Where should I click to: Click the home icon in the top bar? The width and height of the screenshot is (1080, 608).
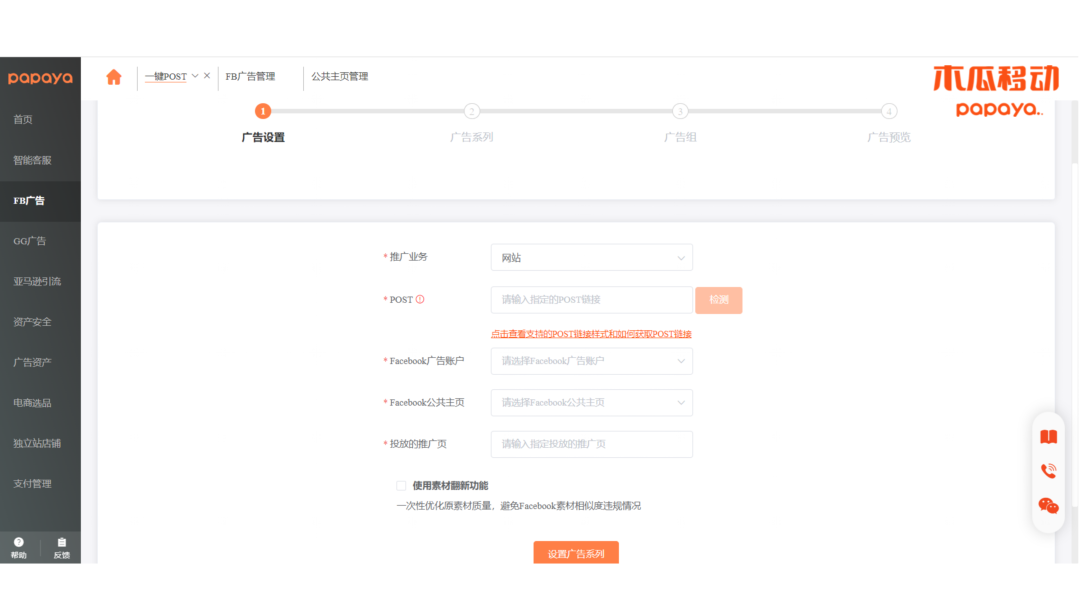point(113,77)
